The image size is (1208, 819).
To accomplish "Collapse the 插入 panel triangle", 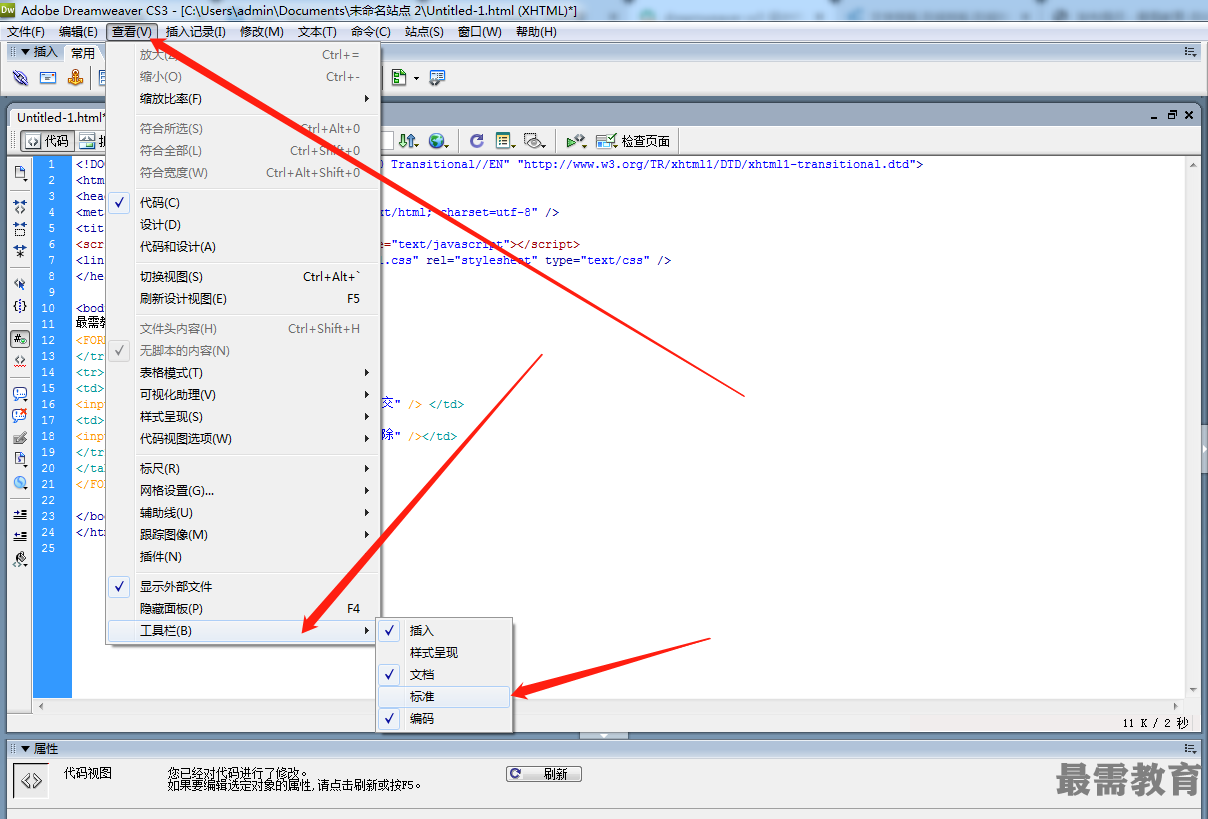I will pyautogui.click(x=25, y=52).
